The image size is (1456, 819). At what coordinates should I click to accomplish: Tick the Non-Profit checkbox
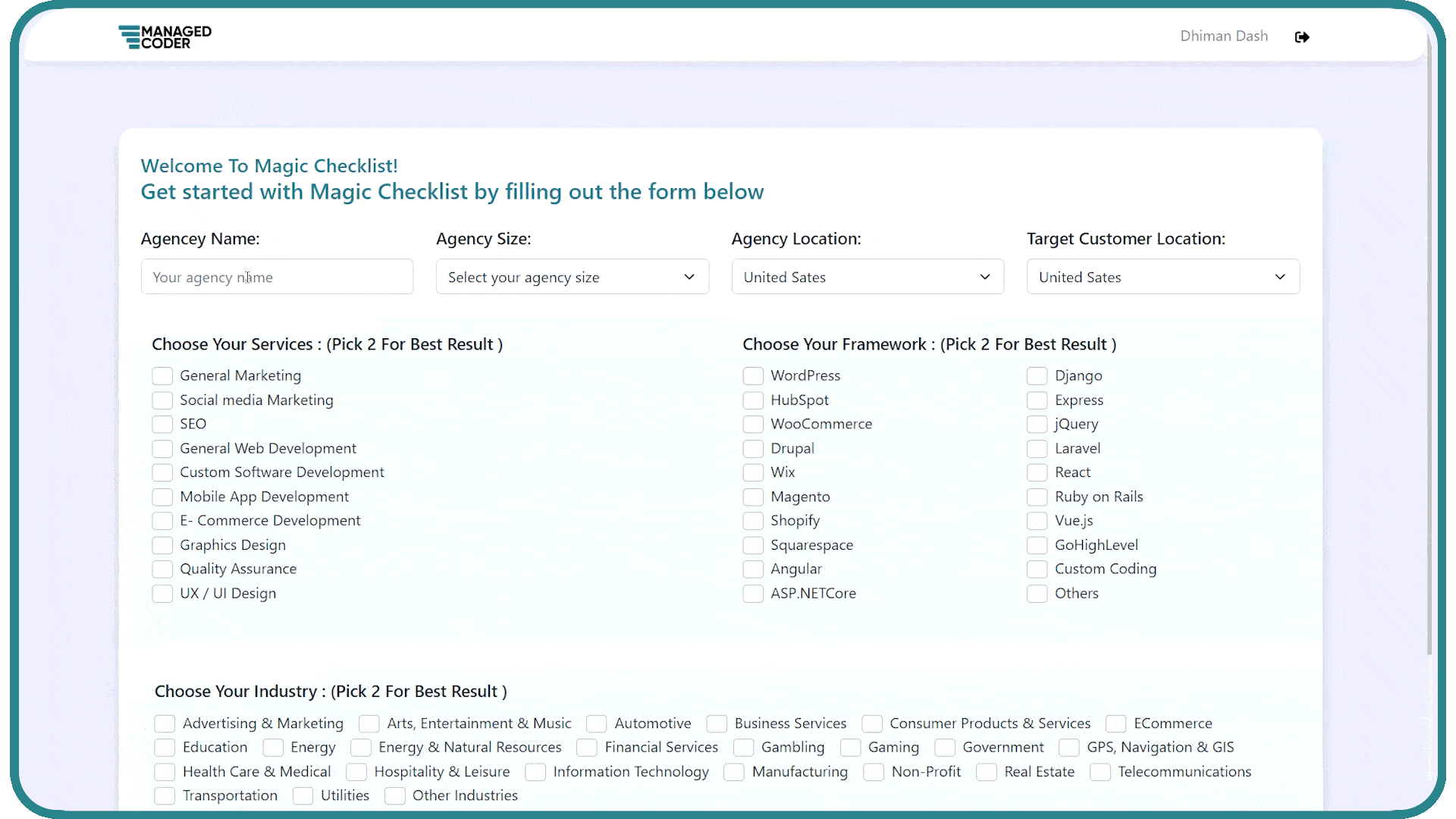874,772
